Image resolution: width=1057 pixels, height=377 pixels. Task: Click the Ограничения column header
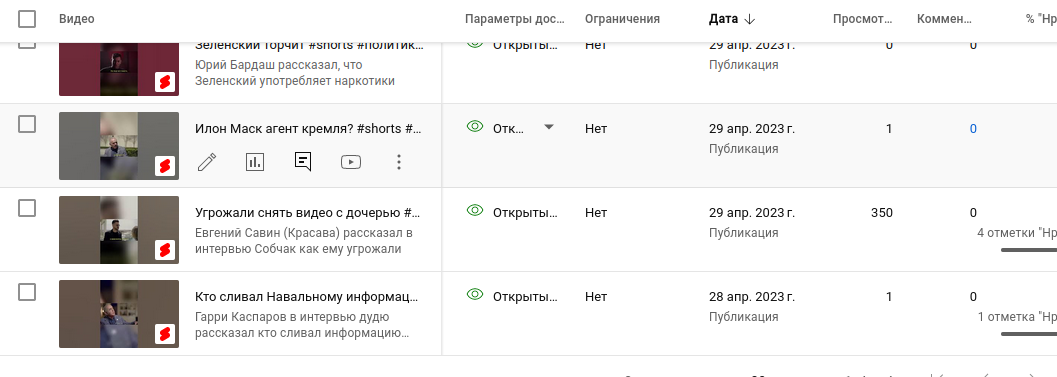tap(622, 19)
